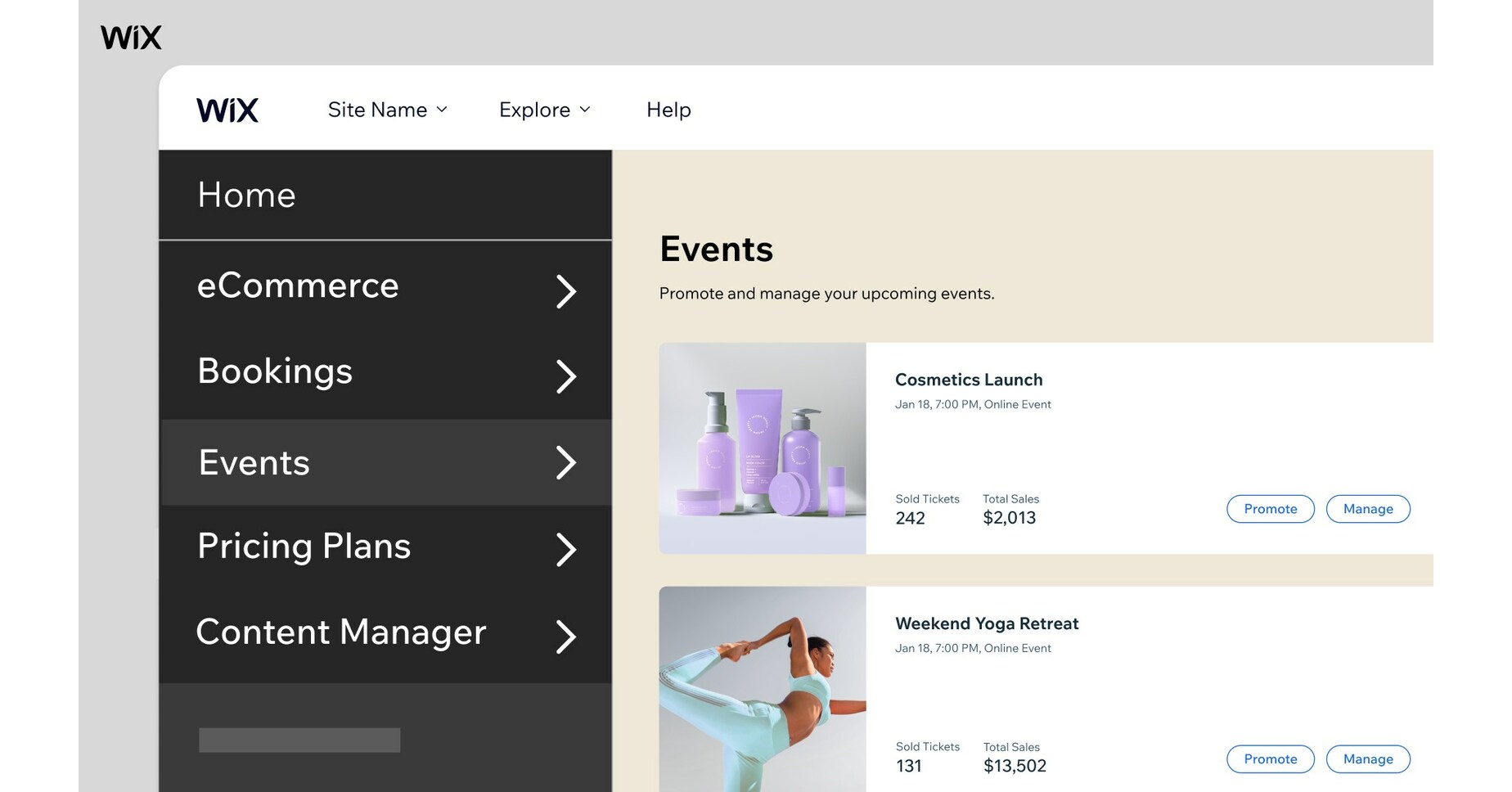Select Home in the sidebar menu
The image size is (1512, 792).
click(246, 195)
